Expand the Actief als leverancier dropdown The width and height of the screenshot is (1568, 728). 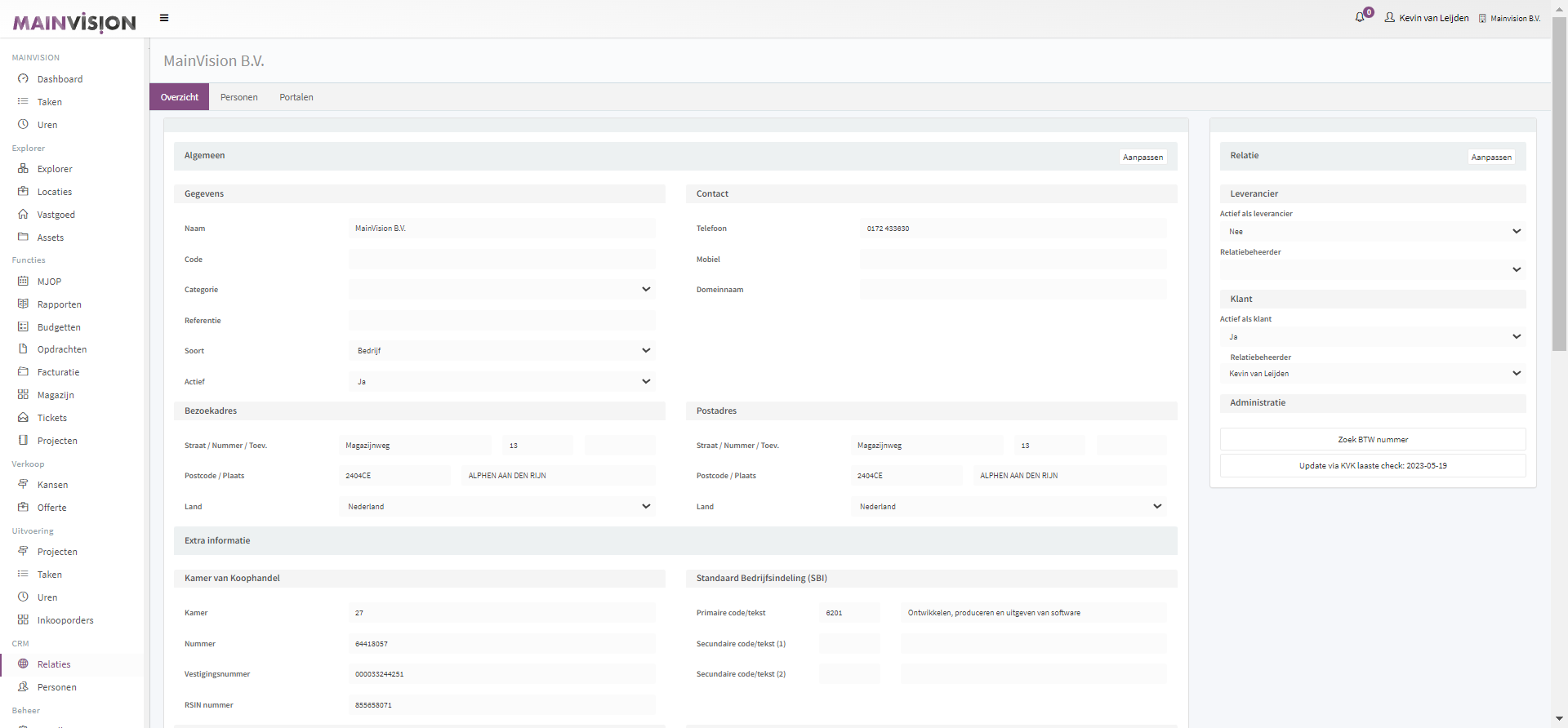tap(1372, 232)
